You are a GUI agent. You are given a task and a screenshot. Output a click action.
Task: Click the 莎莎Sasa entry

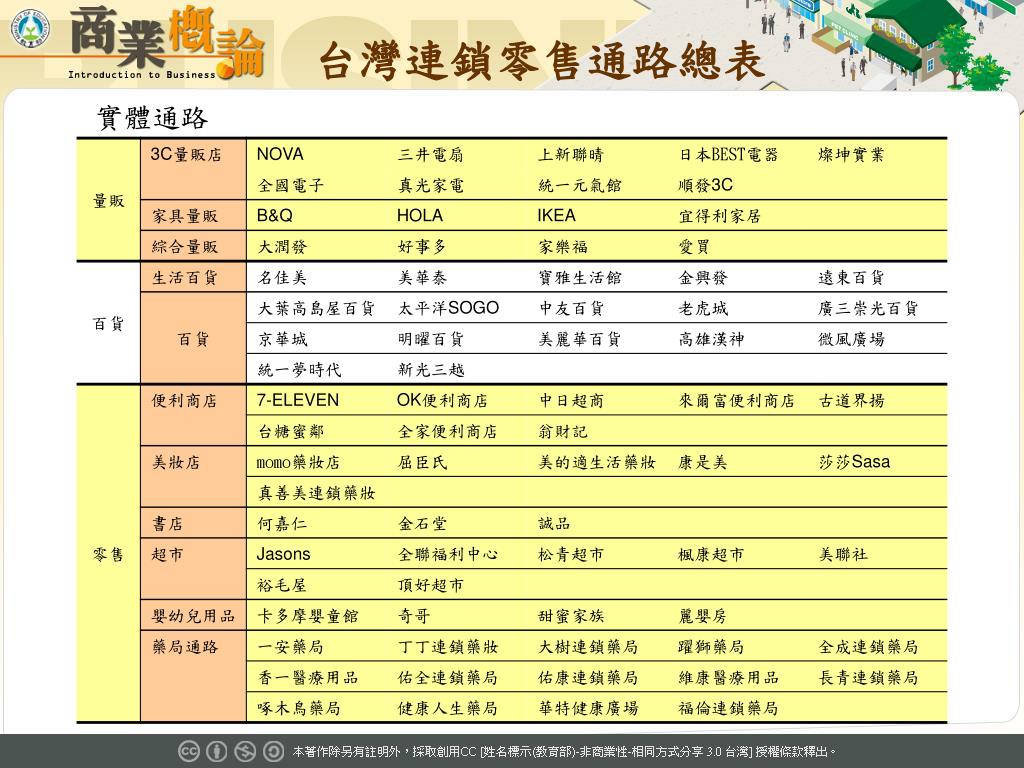pos(854,462)
